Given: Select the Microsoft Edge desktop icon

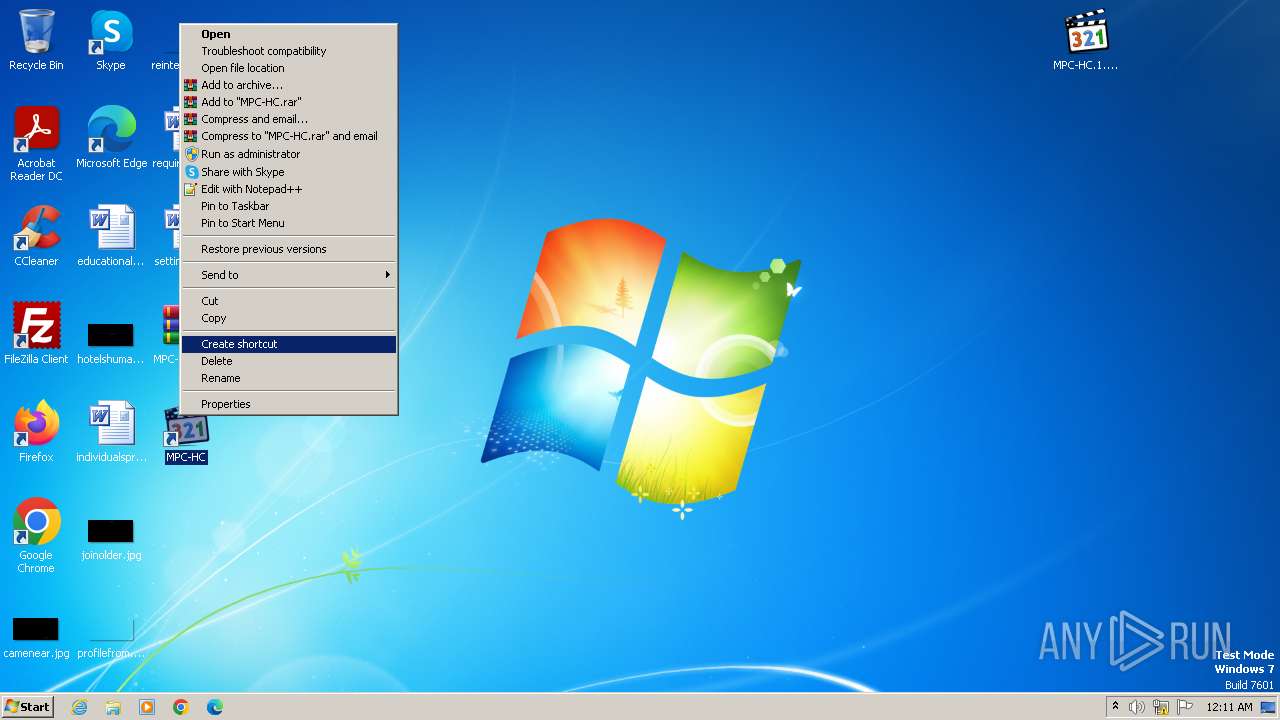Looking at the screenshot, I should (x=111, y=137).
